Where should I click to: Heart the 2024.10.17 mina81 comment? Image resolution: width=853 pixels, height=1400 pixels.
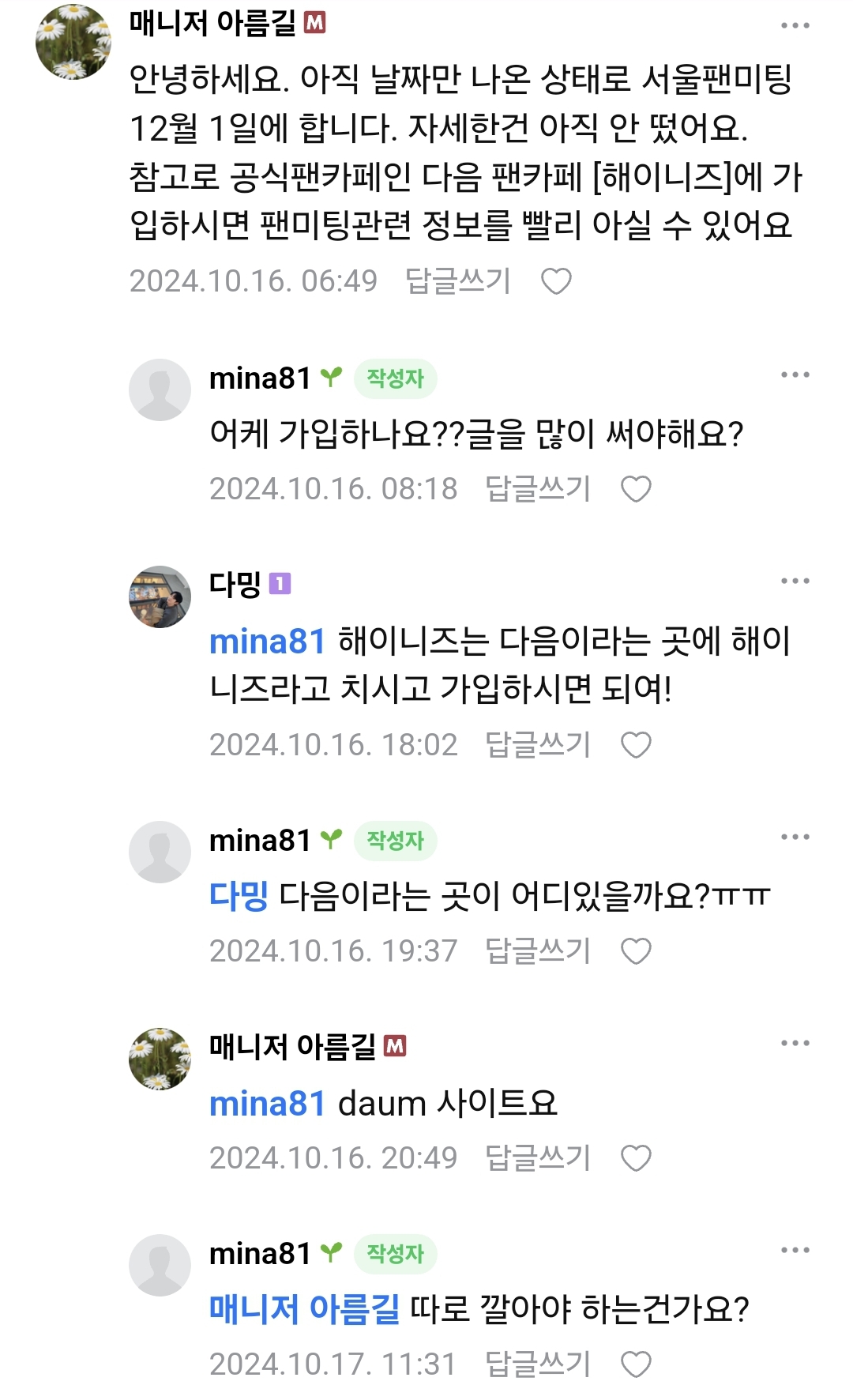pos(636,1364)
